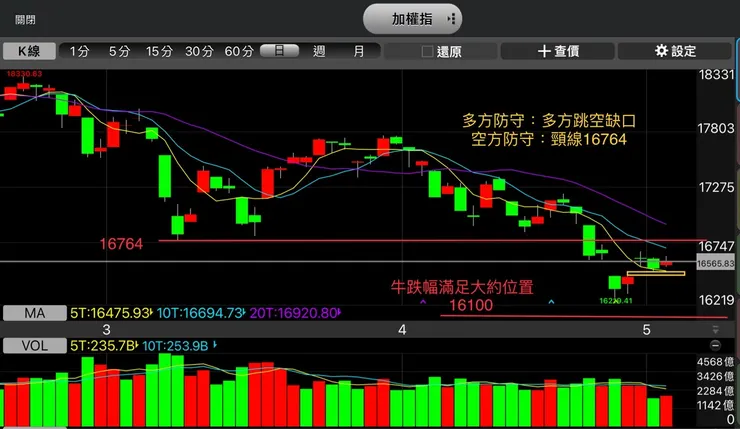Click the 16219 price axis label

(x=716, y=300)
